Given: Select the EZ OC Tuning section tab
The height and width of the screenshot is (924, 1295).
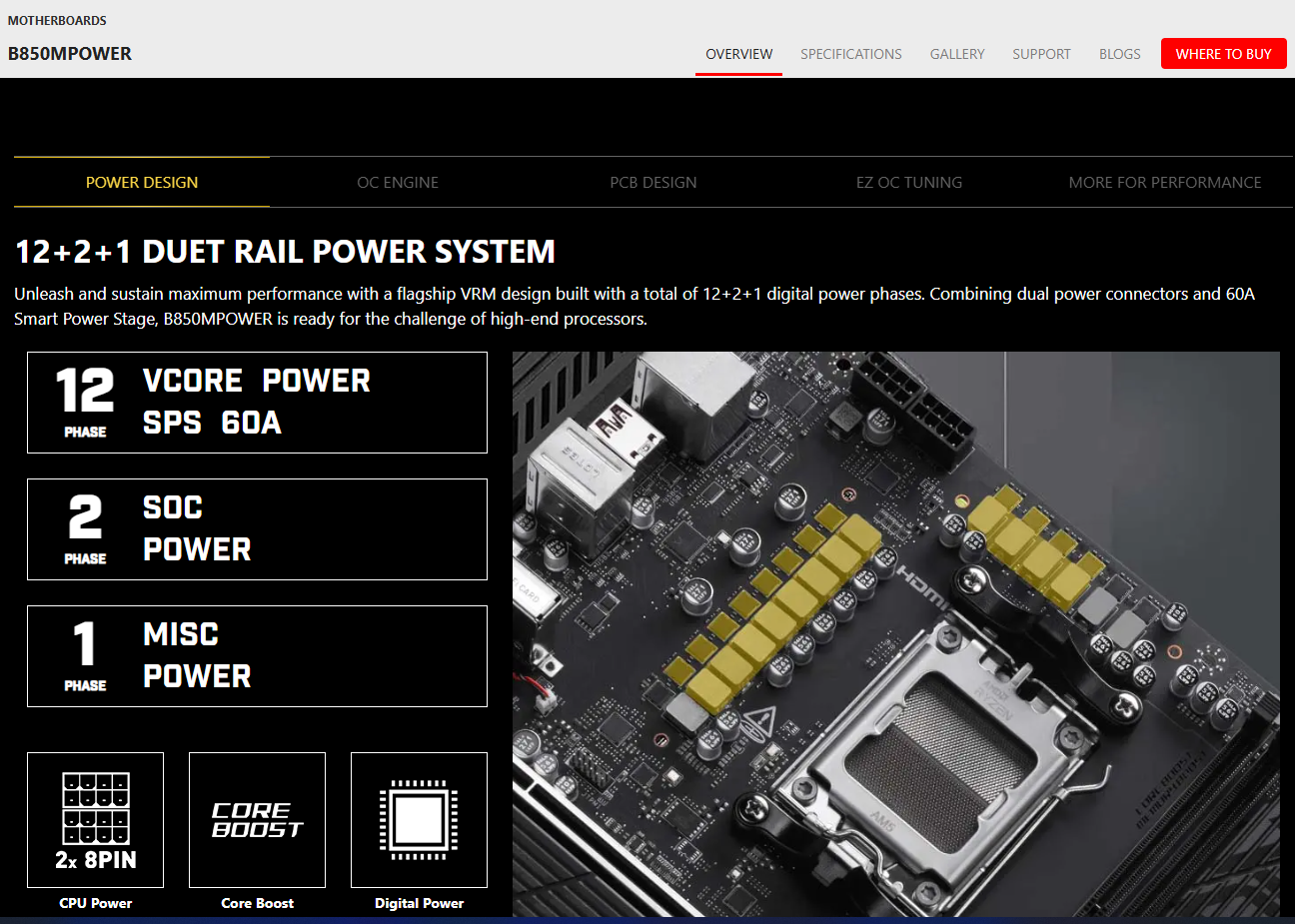Looking at the screenshot, I should pyautogui.click(x=909, y=182).
